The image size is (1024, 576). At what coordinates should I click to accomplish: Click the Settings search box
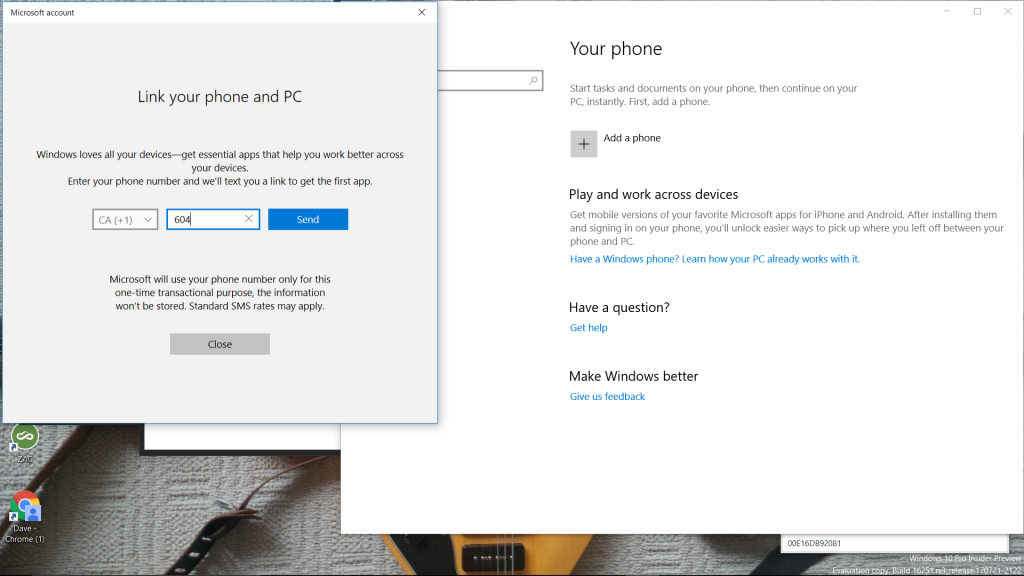[490, 80]
